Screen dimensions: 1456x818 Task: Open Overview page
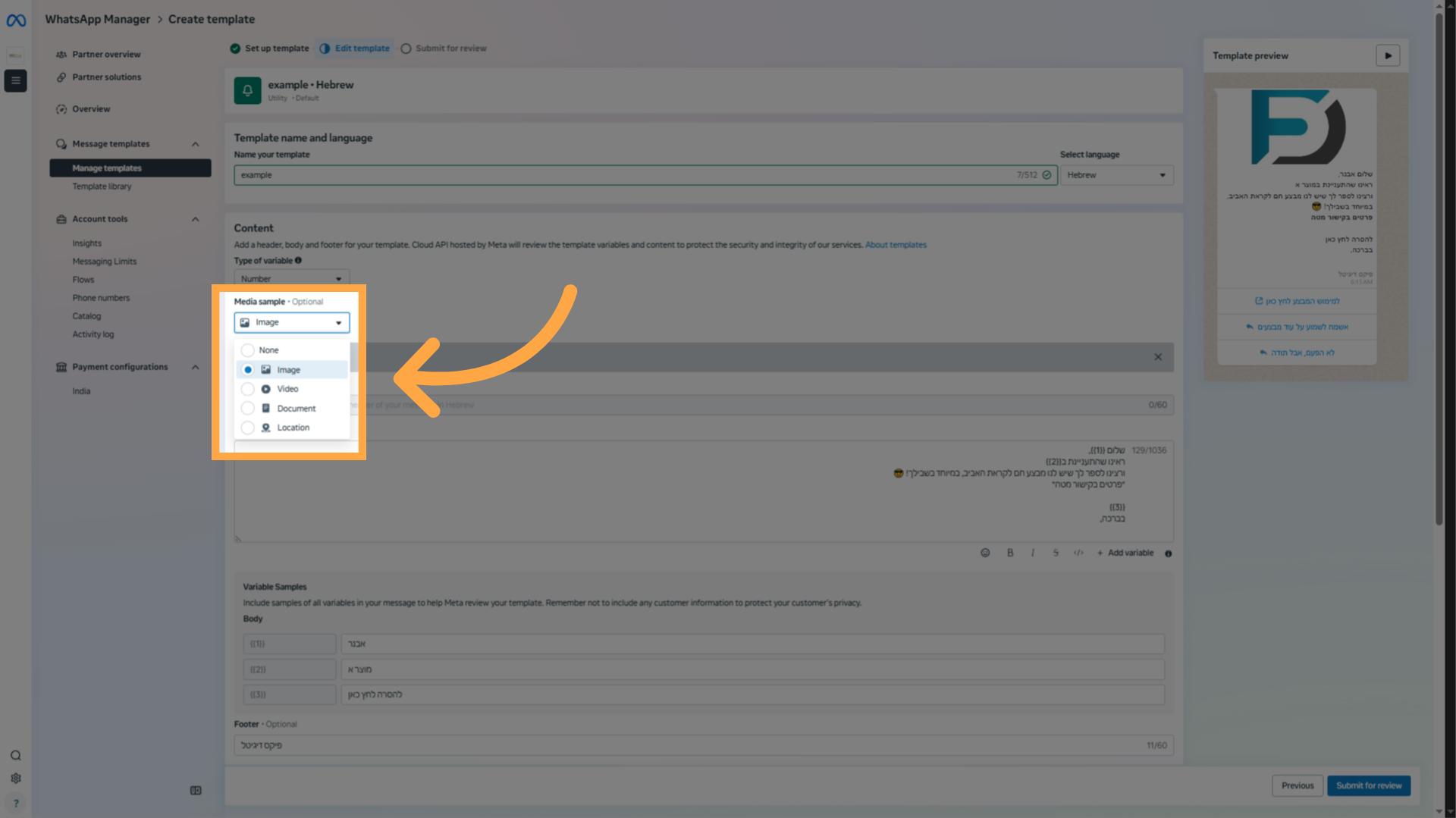tap(91, 109)
